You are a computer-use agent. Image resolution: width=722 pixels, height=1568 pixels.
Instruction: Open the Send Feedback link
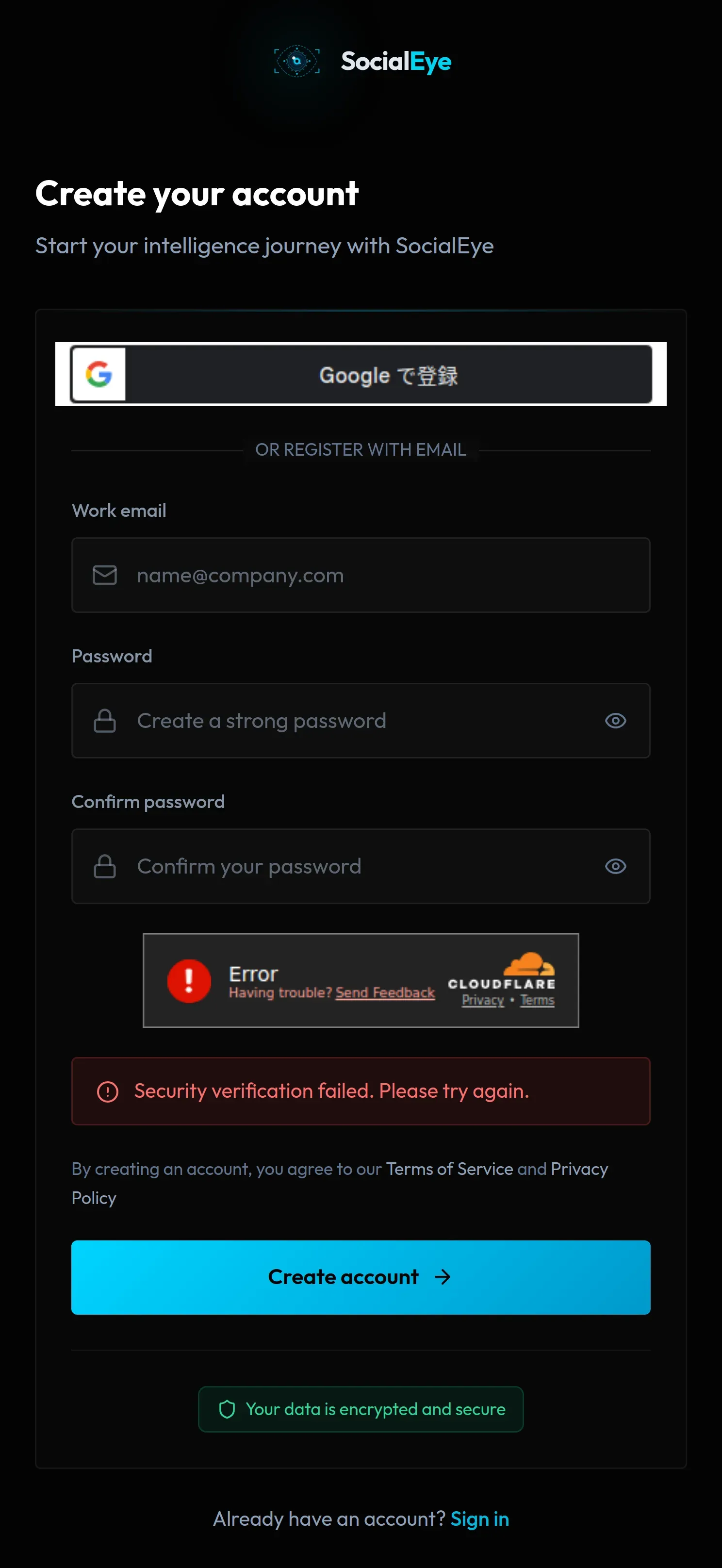tap(385, 993)
